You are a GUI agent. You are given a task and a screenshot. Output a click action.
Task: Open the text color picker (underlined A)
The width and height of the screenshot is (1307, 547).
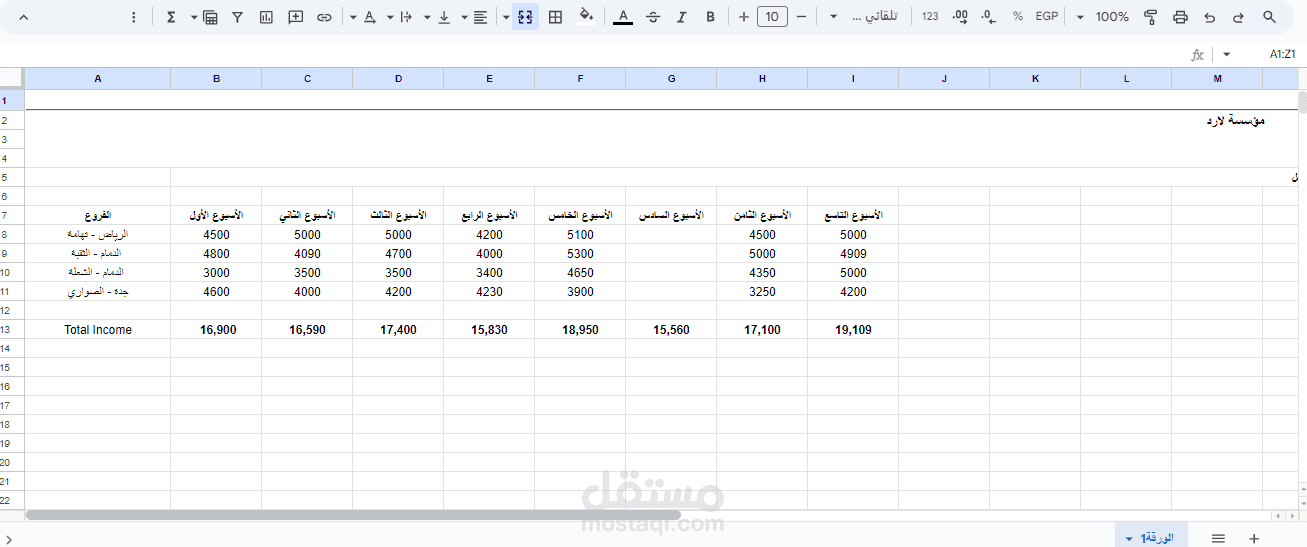click(623, 17)
